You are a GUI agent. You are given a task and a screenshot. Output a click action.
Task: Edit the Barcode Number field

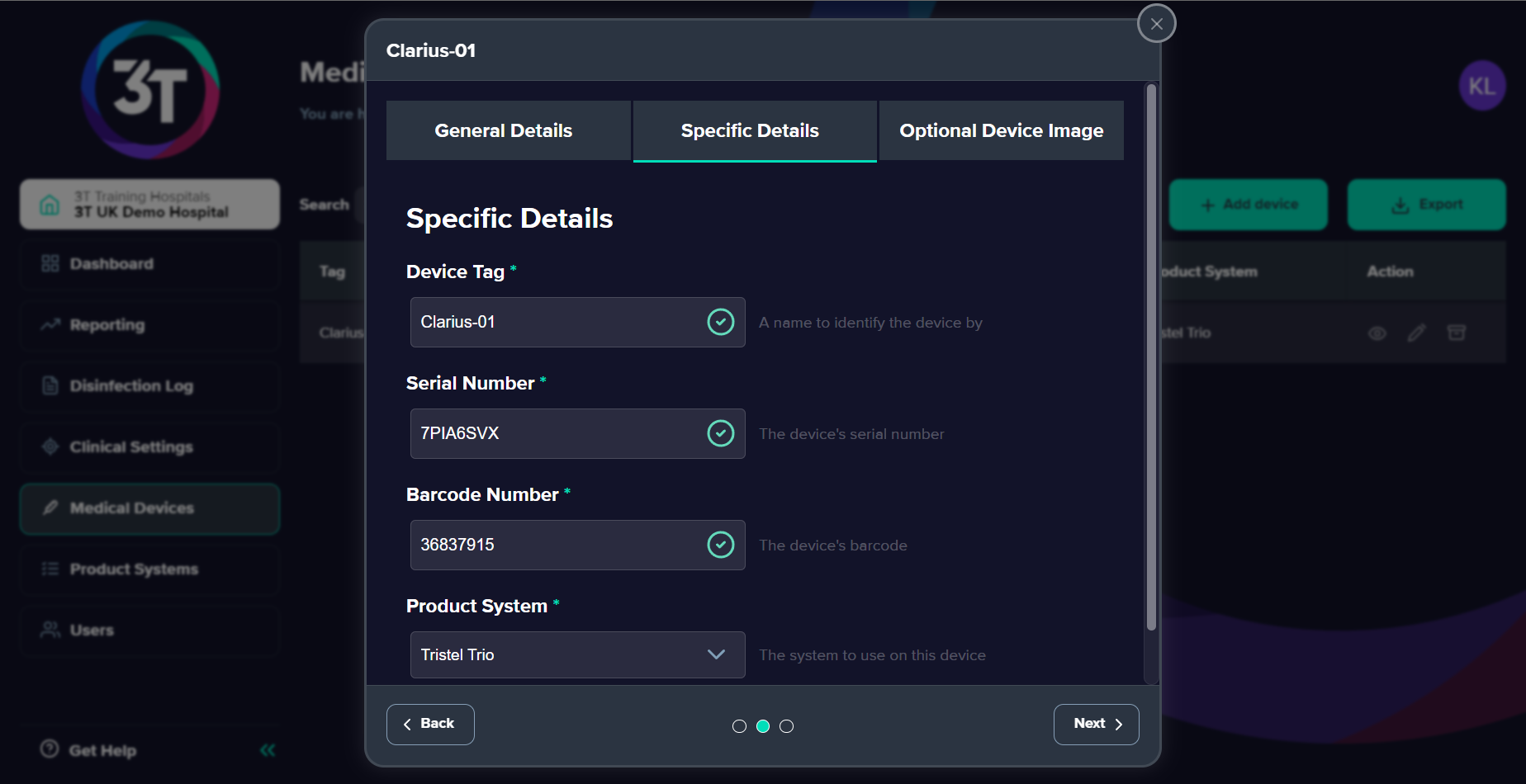tap(577, 545)
